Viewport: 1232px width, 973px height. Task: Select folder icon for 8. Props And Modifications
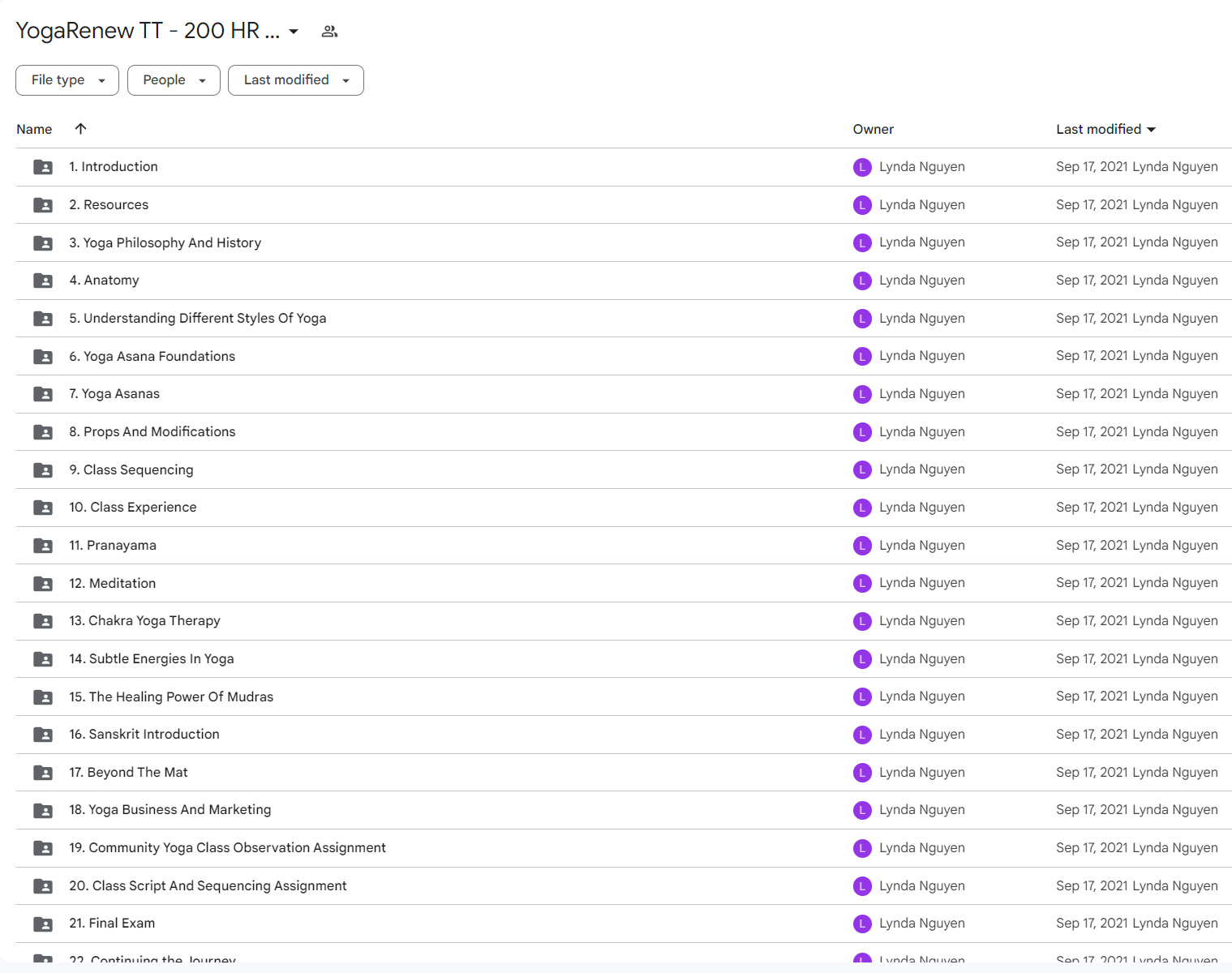tap(43, 432)
